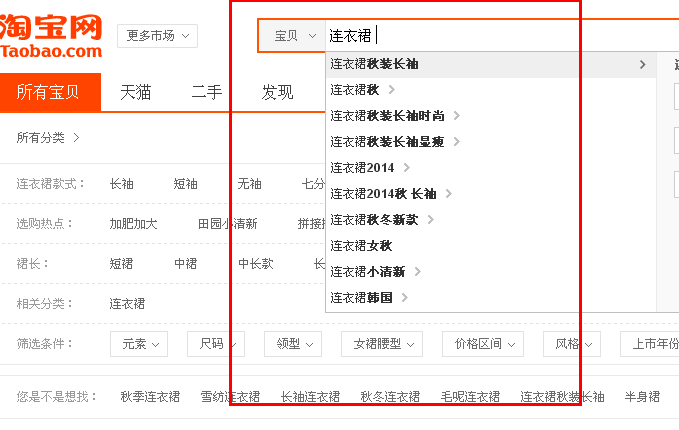Viewport: 679px width, 430px height.
Task: Switch to the 天猫 tab
Action: 136,93
